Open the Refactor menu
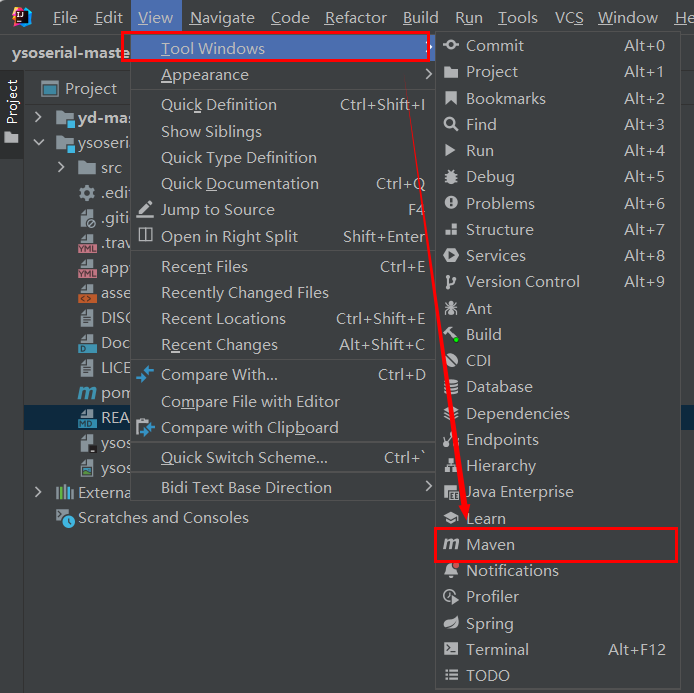Viewport: 694px width, 693px height. click(x=355, y=18)
